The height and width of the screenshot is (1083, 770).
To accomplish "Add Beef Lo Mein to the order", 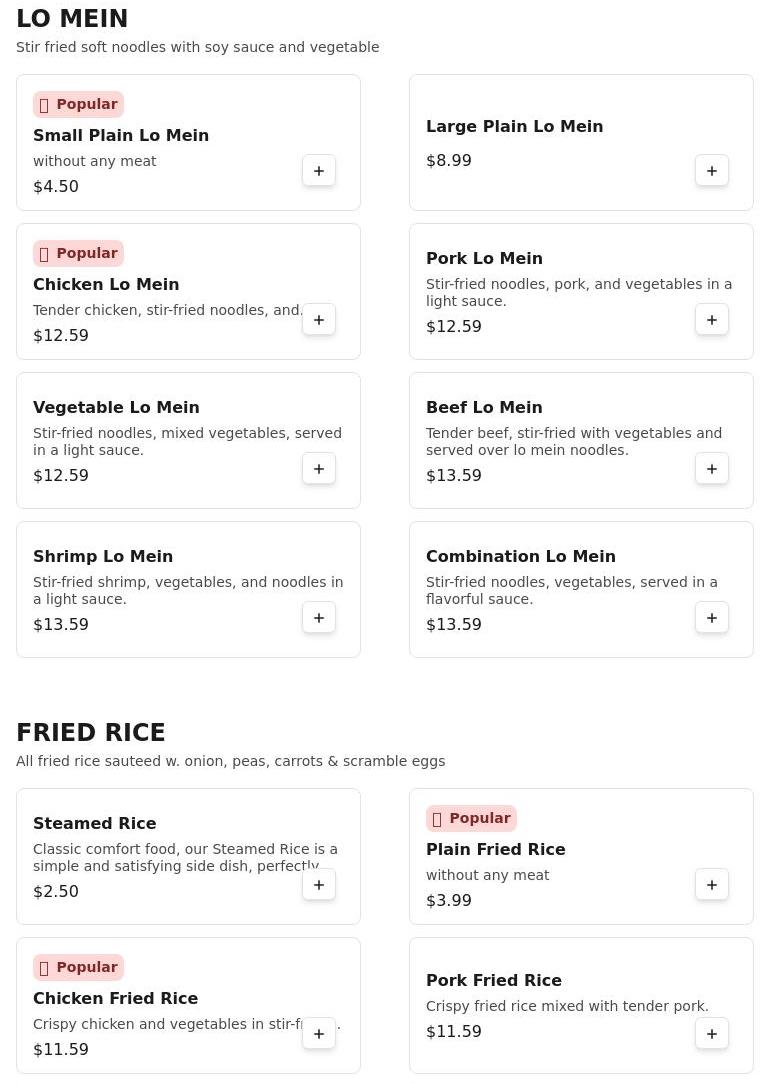I will (712, 469).
